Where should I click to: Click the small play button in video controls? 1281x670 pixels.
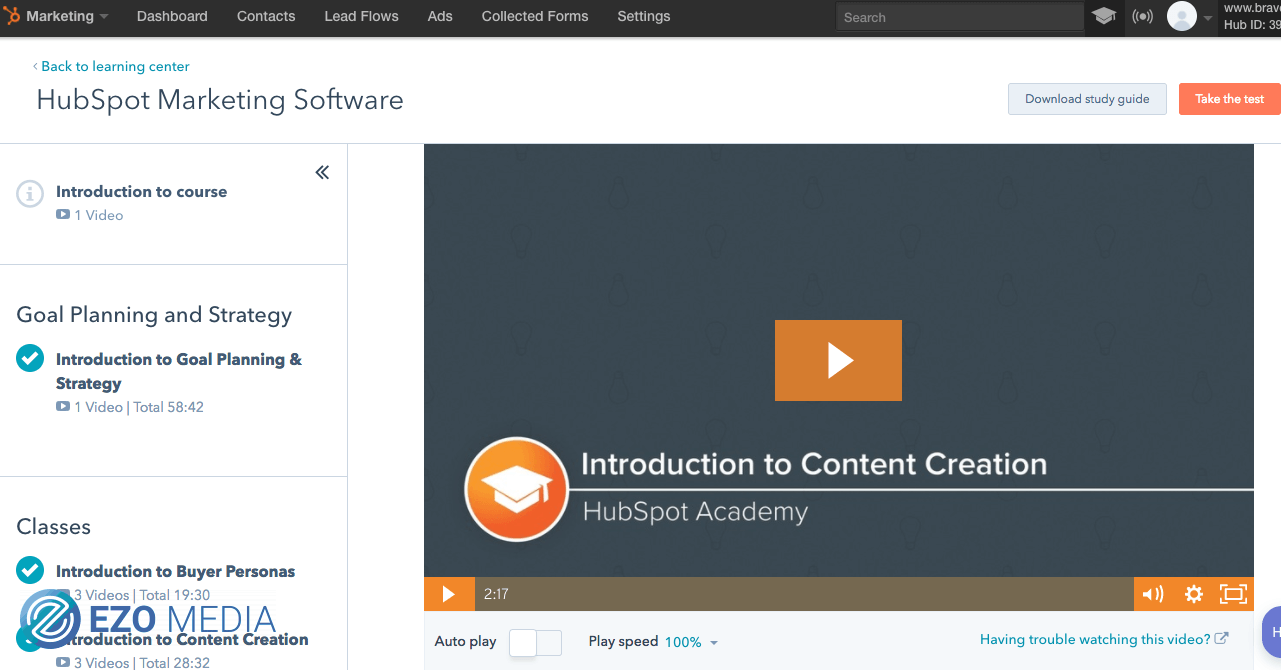[x=448, y=594]
